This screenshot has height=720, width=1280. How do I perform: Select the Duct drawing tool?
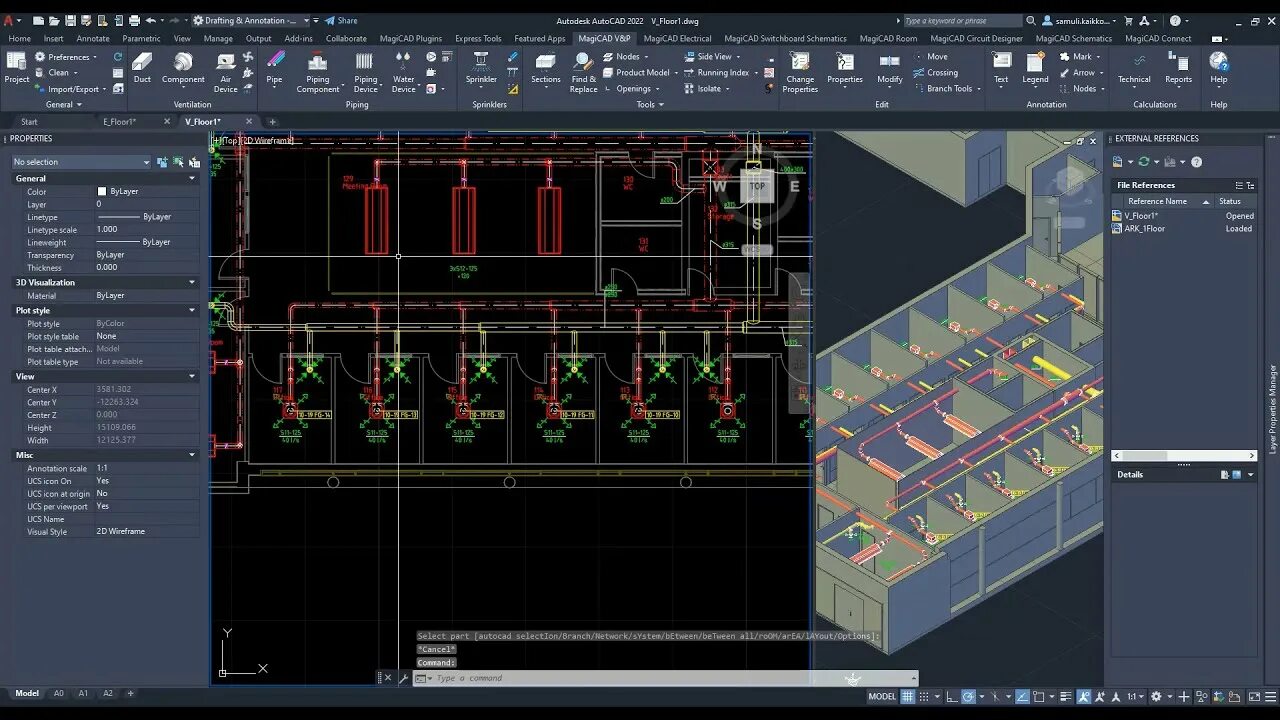point(142,68)
